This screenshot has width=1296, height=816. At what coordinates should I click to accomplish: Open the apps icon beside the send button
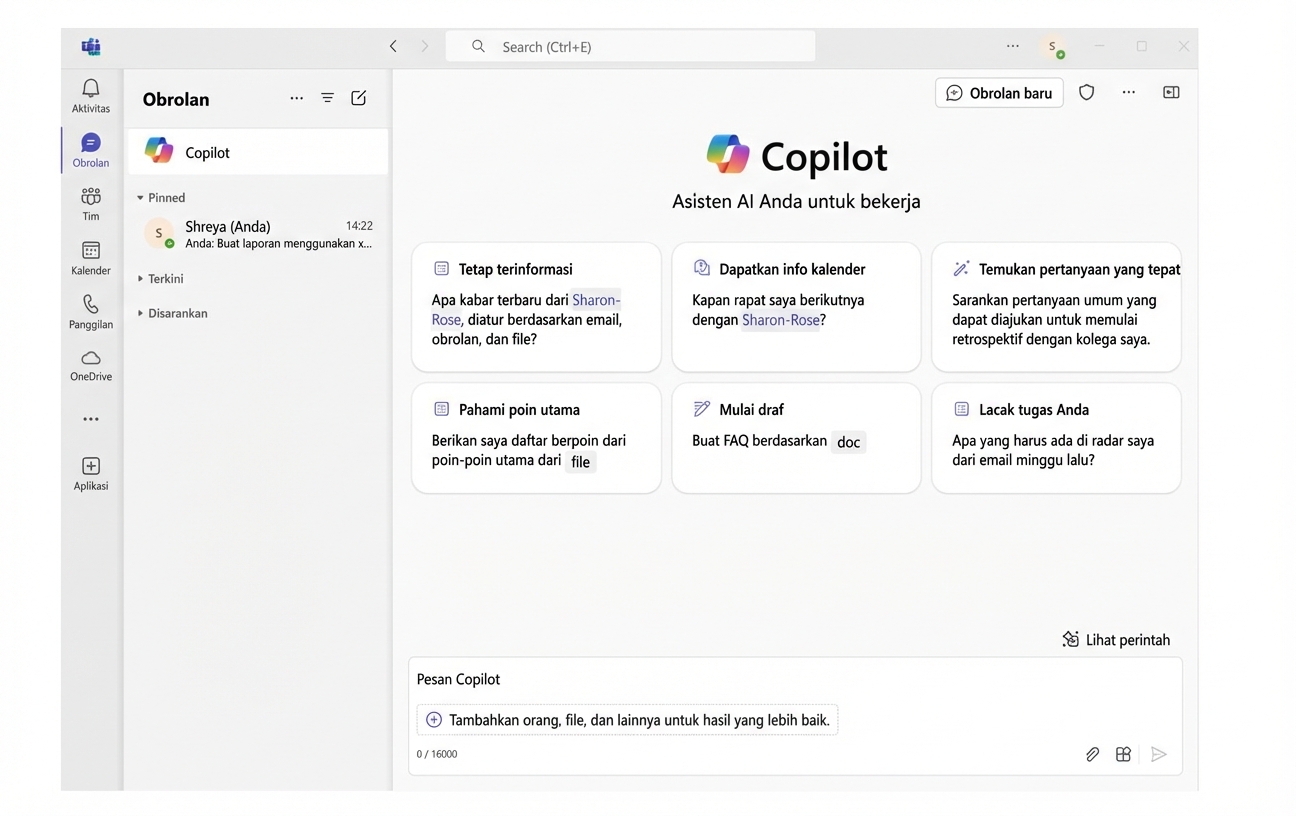(1123, 754)
